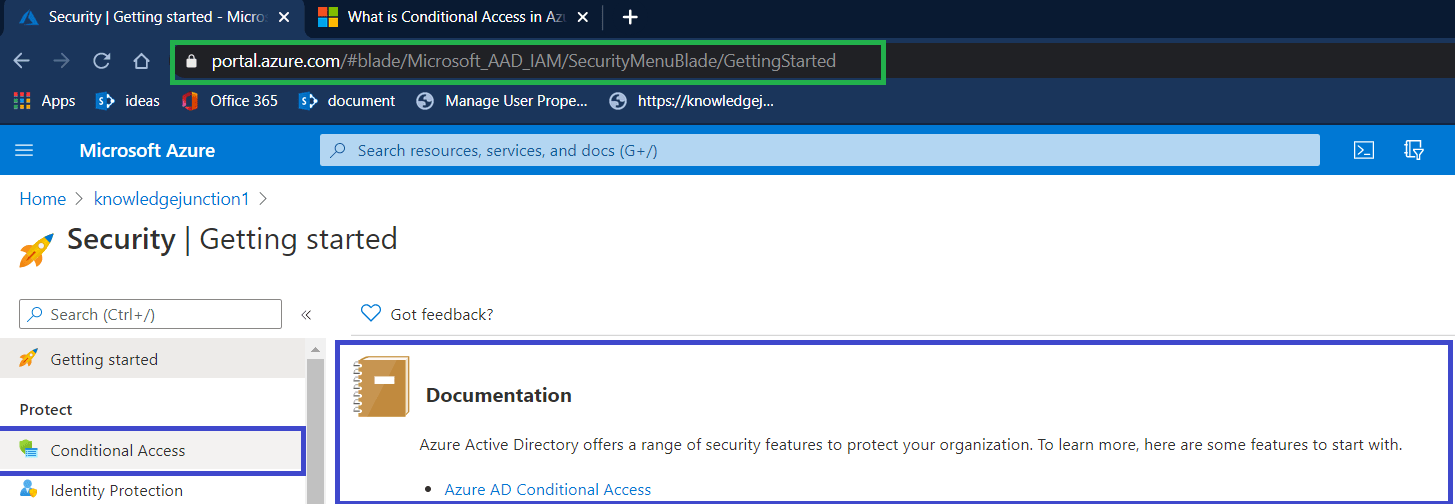Go back to the previous page
This screenshot has width=1455, height=504.
(21, 61)
